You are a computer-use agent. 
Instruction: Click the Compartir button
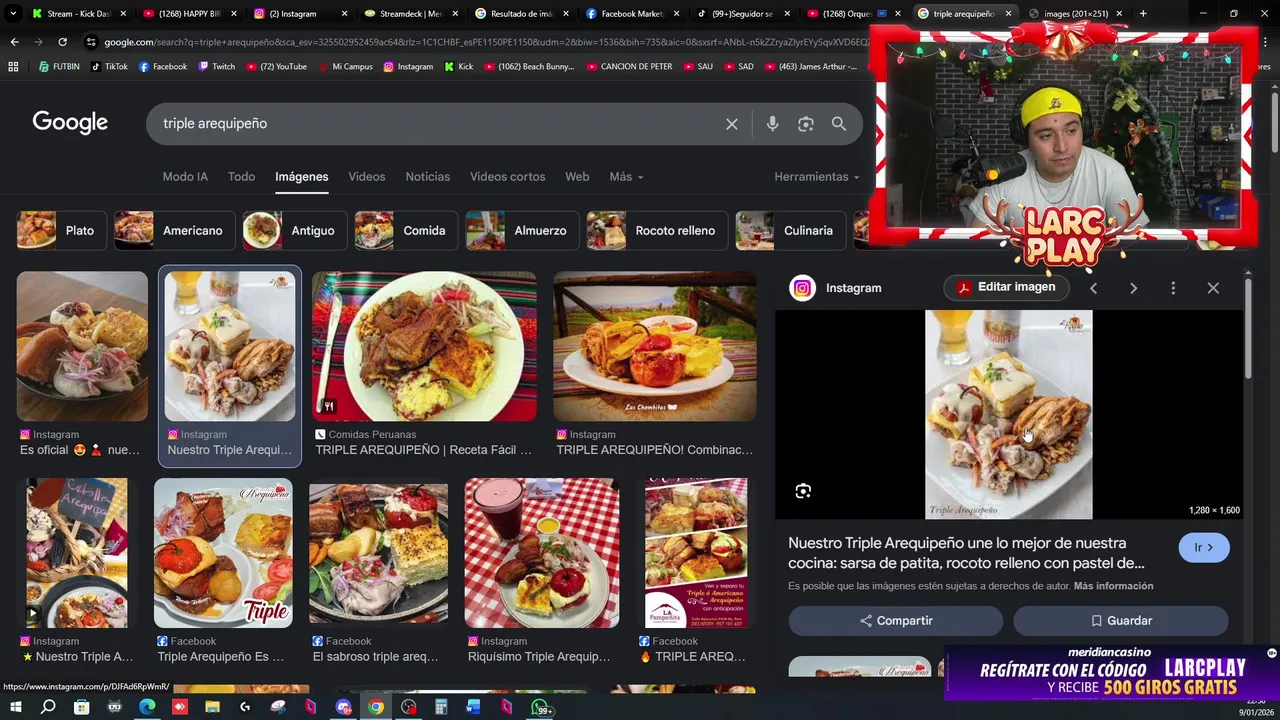(x=896, y=621)
